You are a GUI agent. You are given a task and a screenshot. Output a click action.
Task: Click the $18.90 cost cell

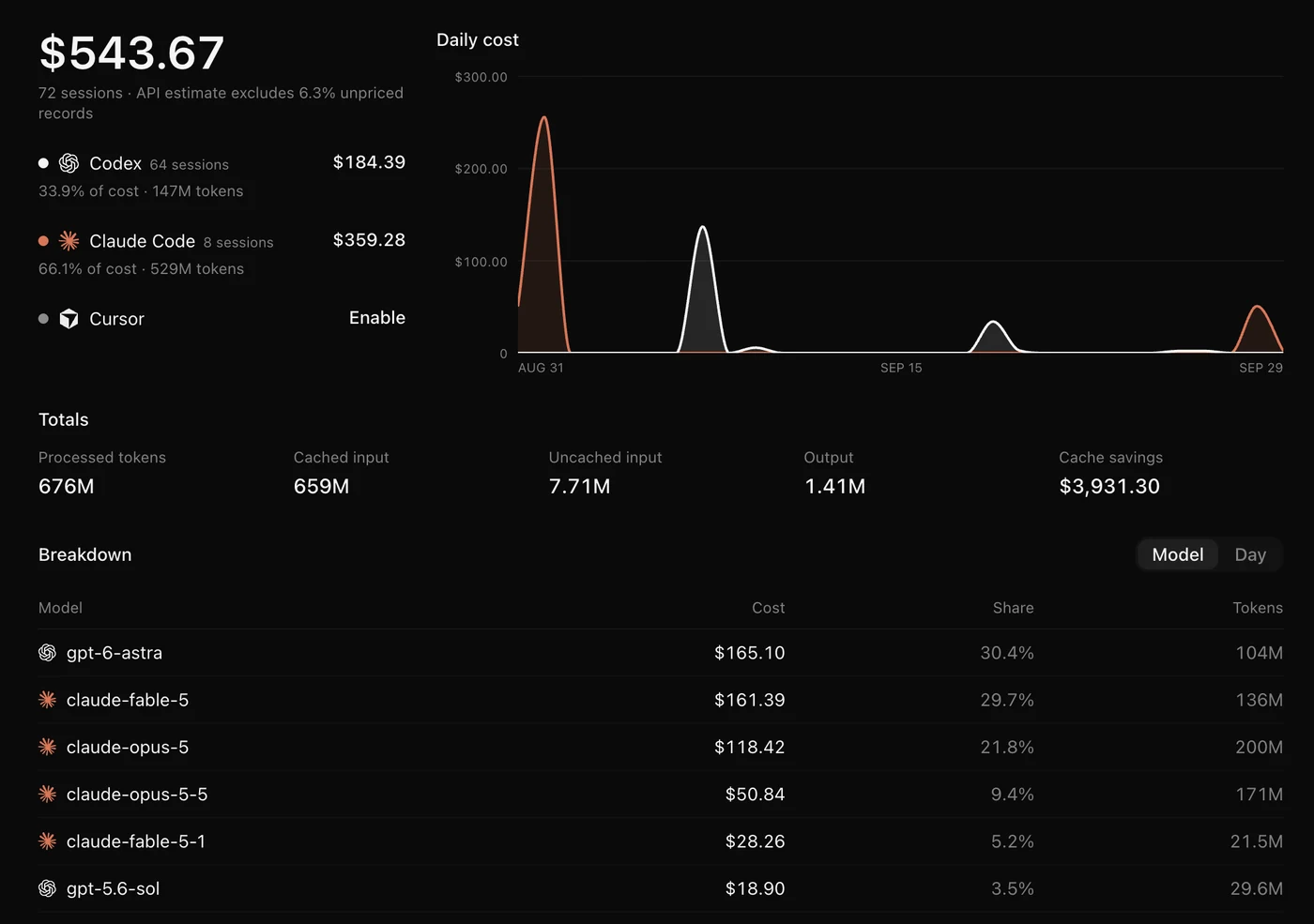click(x=755, y=888)
